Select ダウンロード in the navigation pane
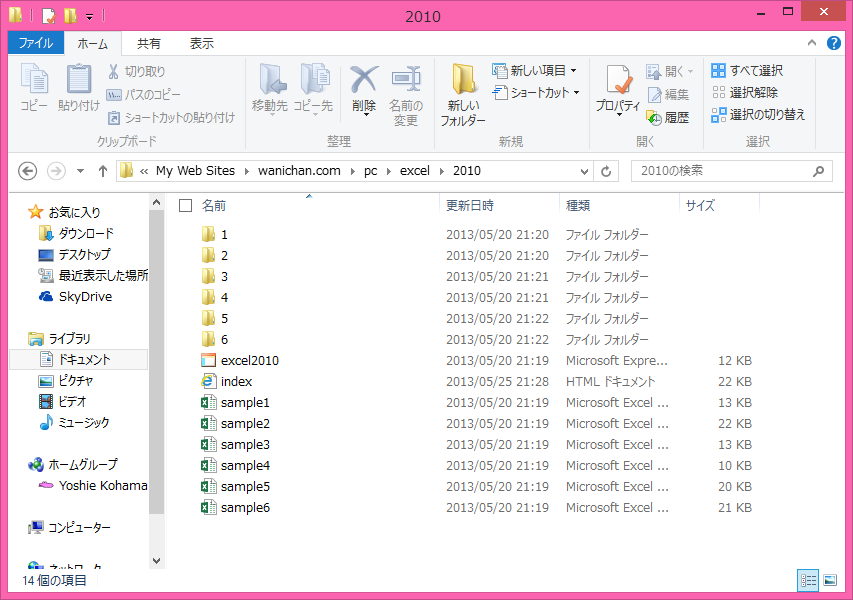 pos(76,233)
